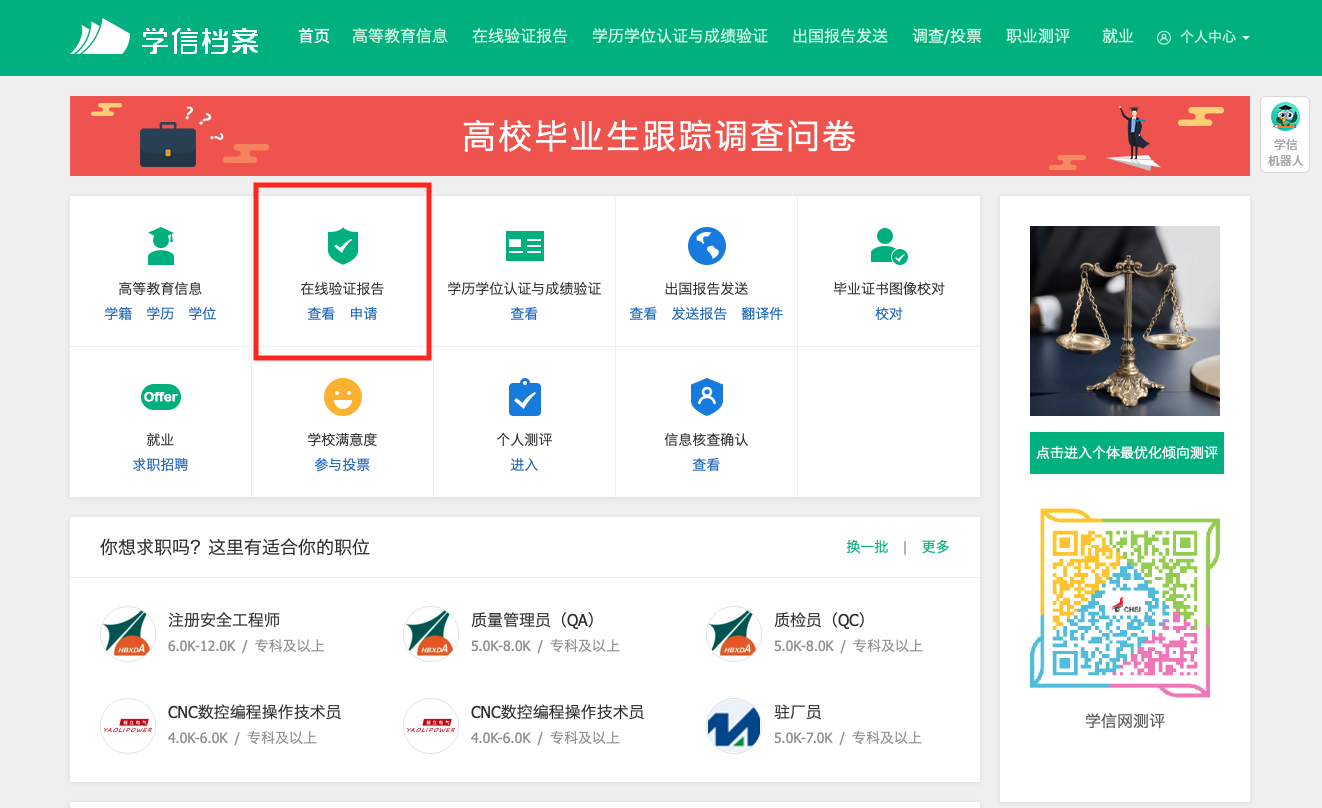
Task: Click the 翻译件 link under 出国报告发送
Action: pos(762,314)
